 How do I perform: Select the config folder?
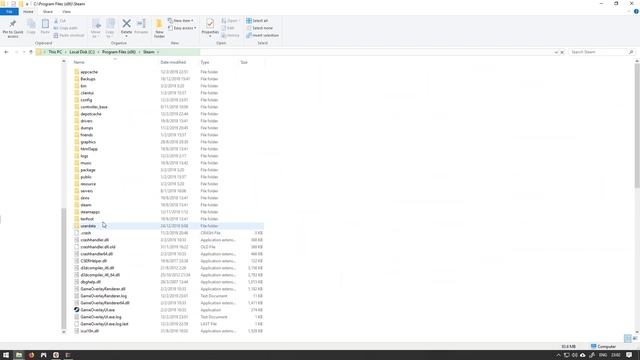(x=86, y=100)
